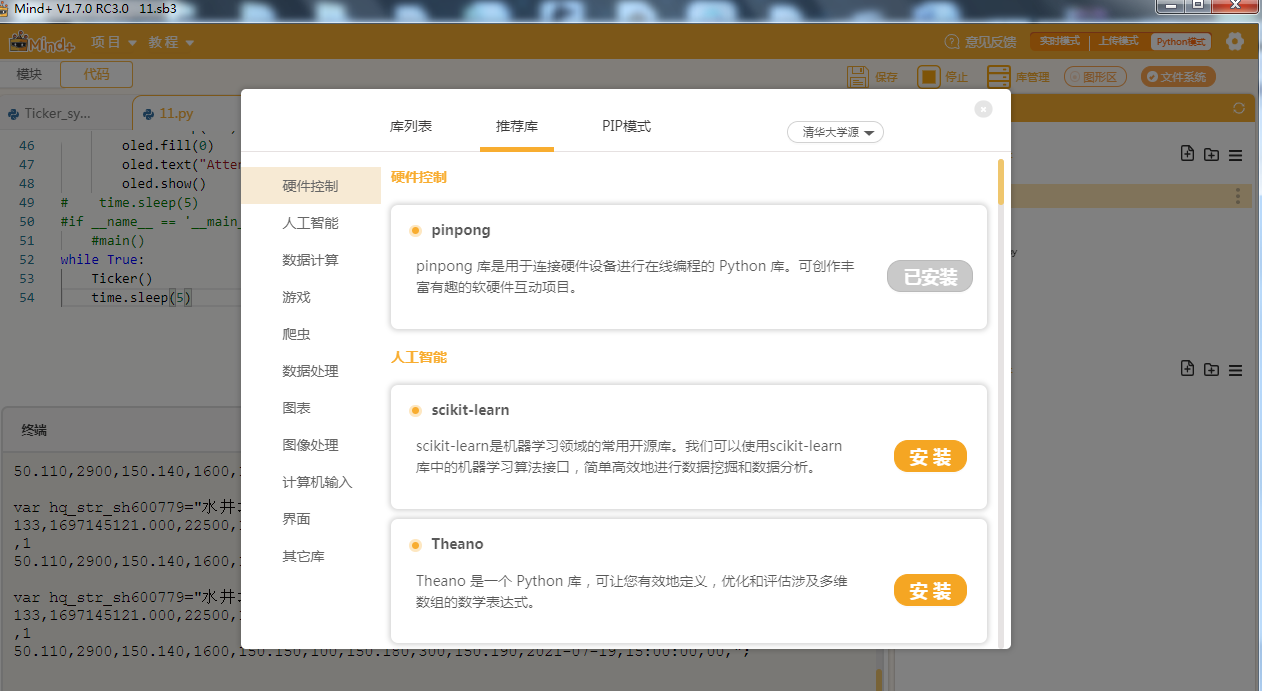The width and height of the screenshot is (1262, 691).
Task: Open the 清华大学源 mirror source dropdown
Action: point(836,132)
